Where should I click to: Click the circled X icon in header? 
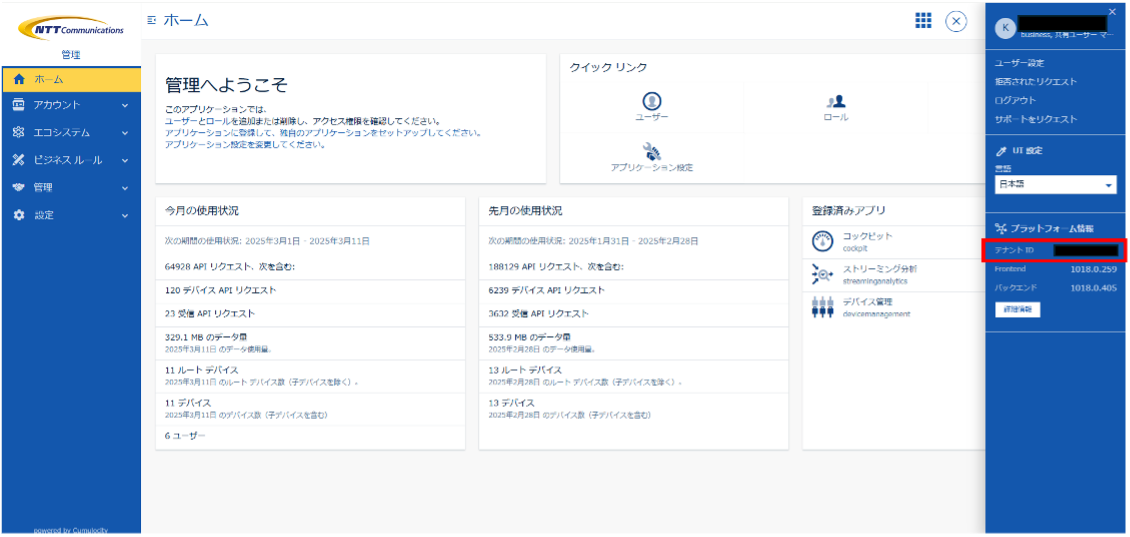click(956, 22)
